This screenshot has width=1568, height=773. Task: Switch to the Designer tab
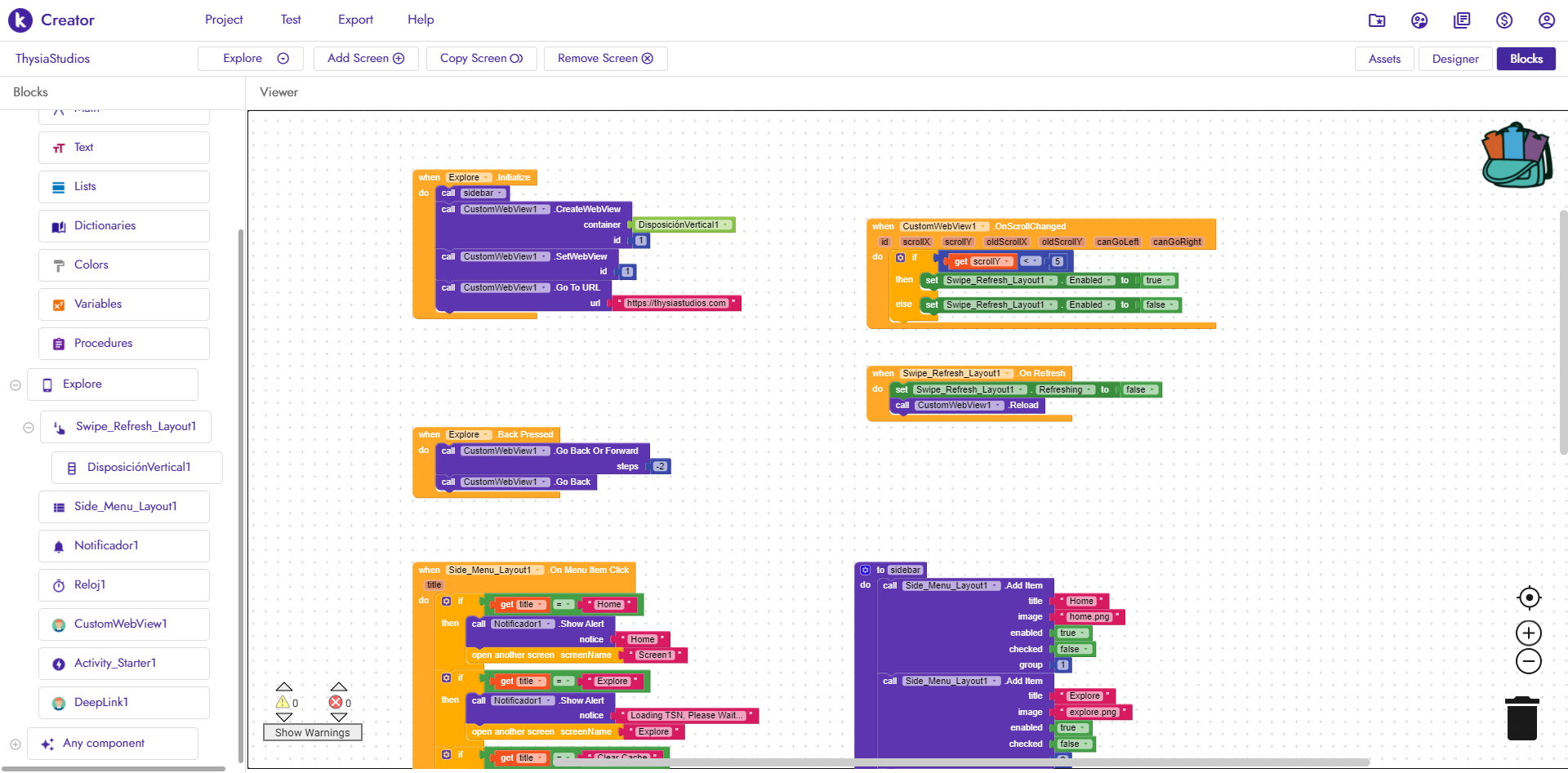pos(1454,59)
